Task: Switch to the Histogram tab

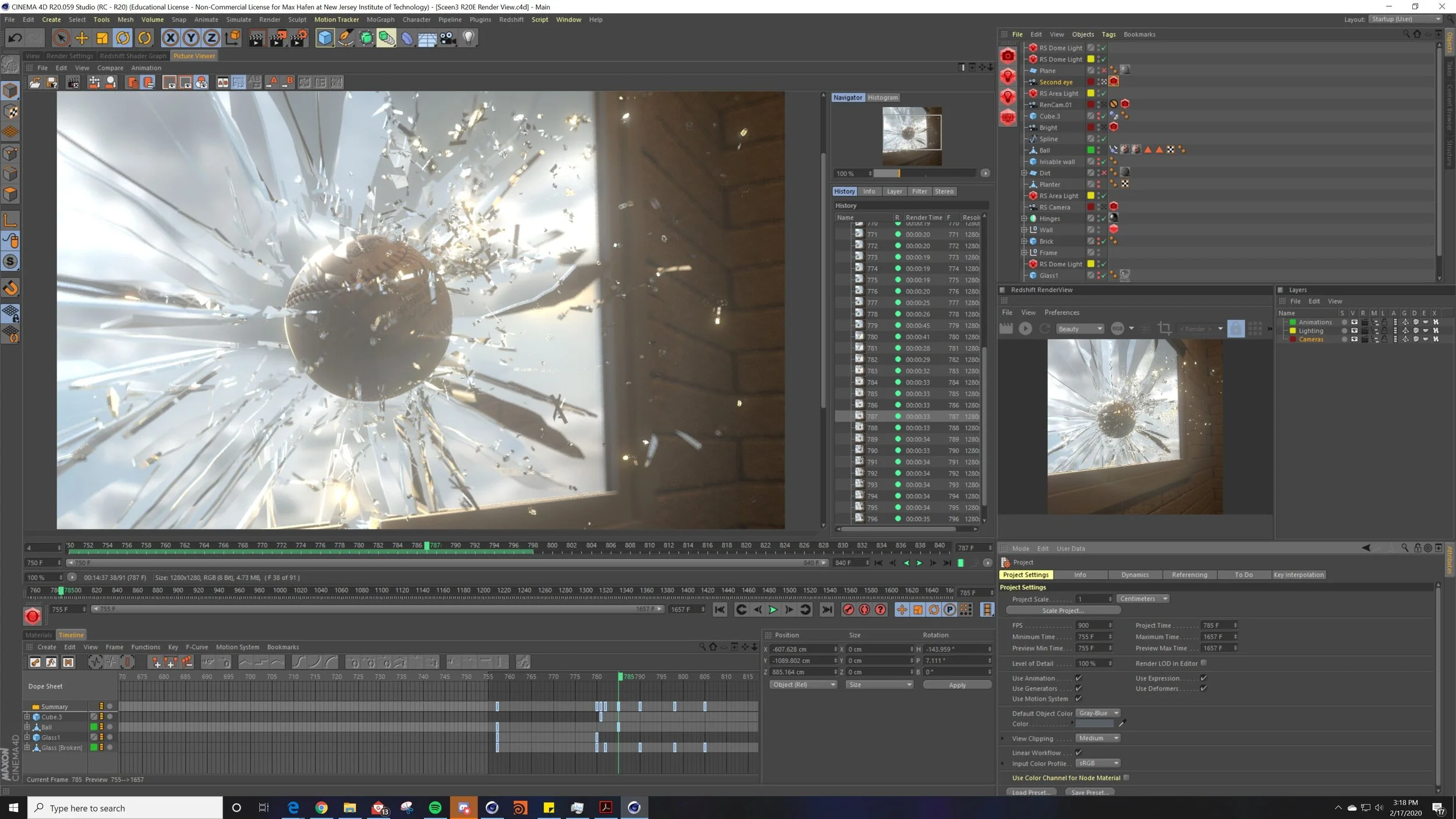Action: click(882, 98)
